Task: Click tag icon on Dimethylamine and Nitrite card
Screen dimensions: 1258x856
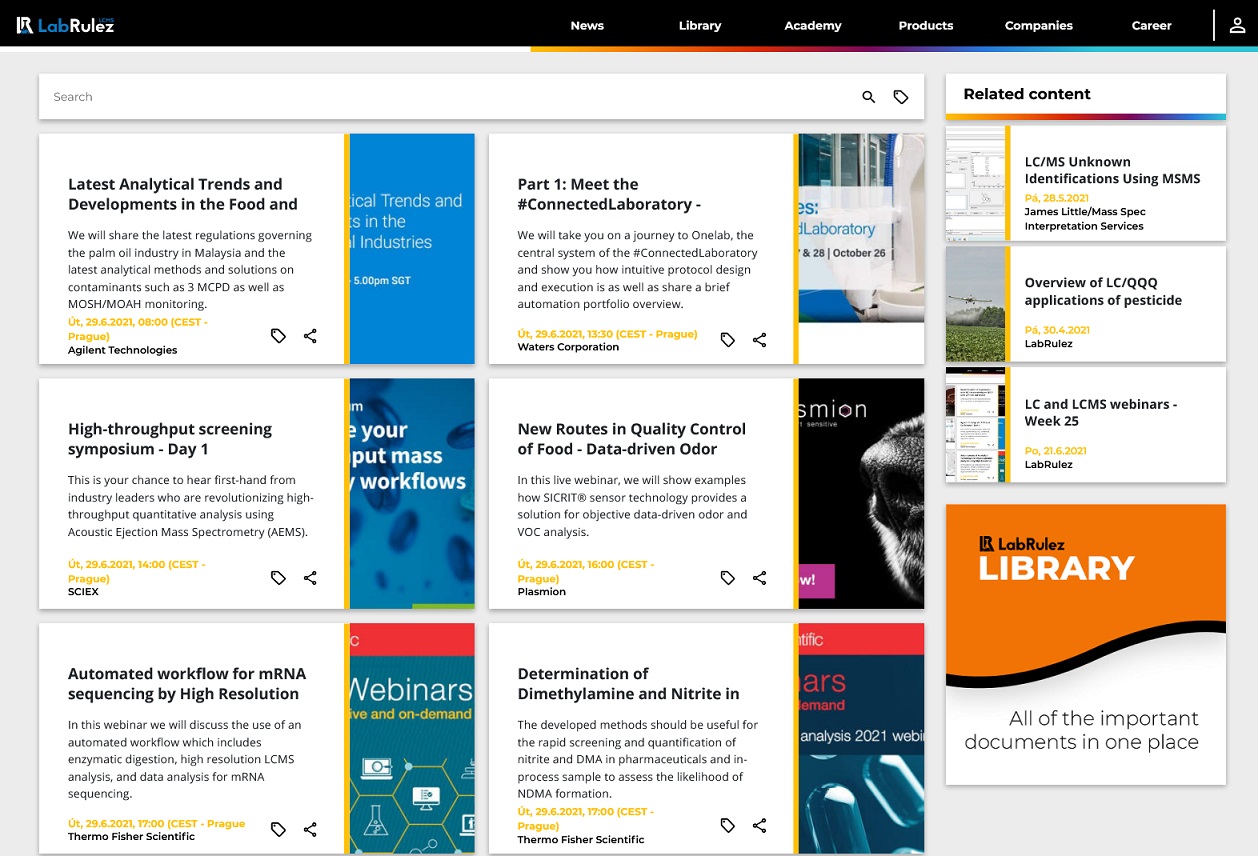Action: click(728, 825)
